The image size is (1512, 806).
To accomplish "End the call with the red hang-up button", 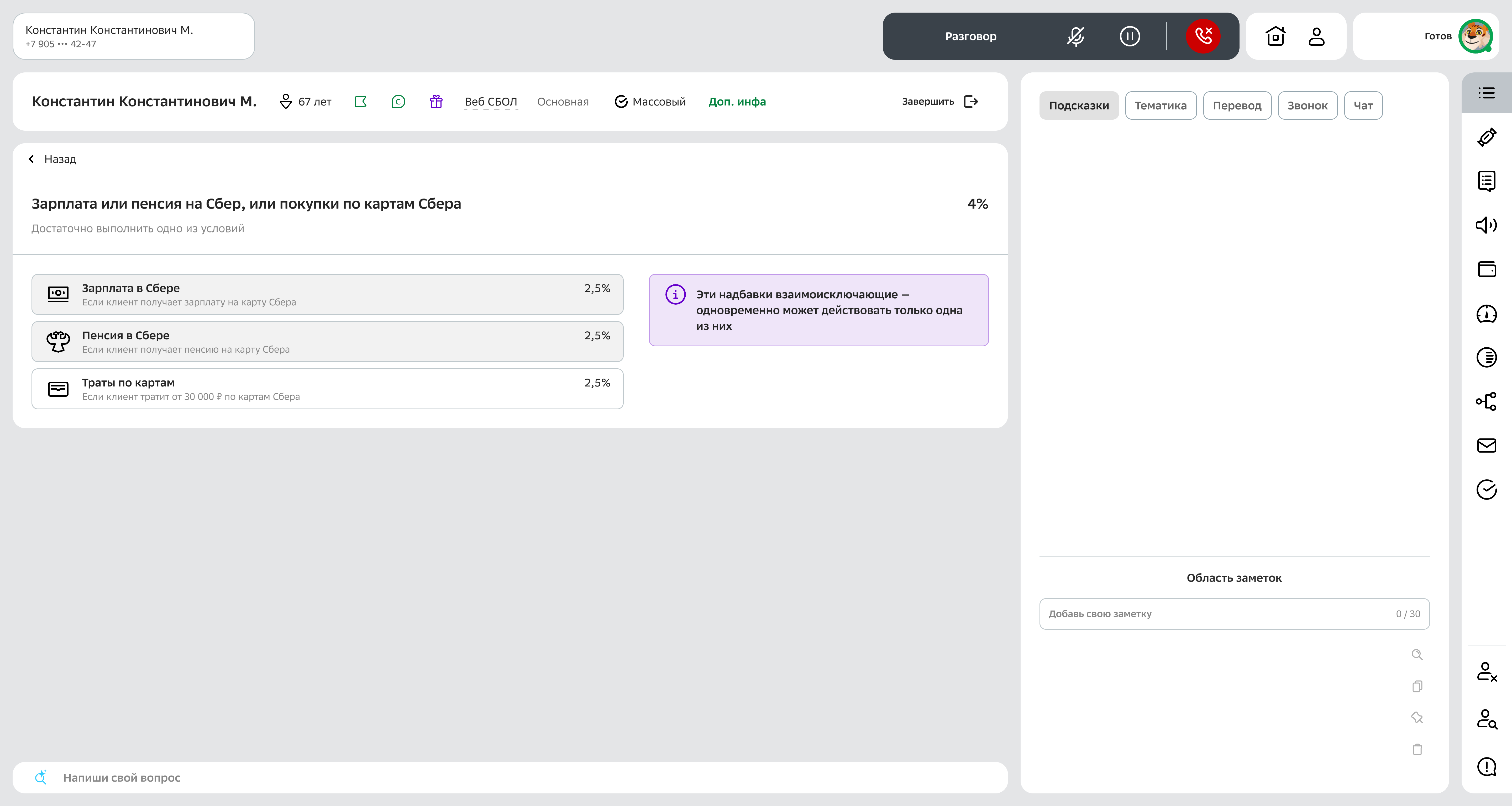I will coord(1203,36).
